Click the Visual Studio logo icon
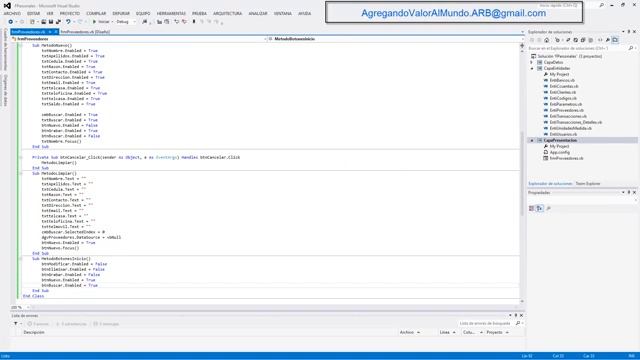 [7, 6]
